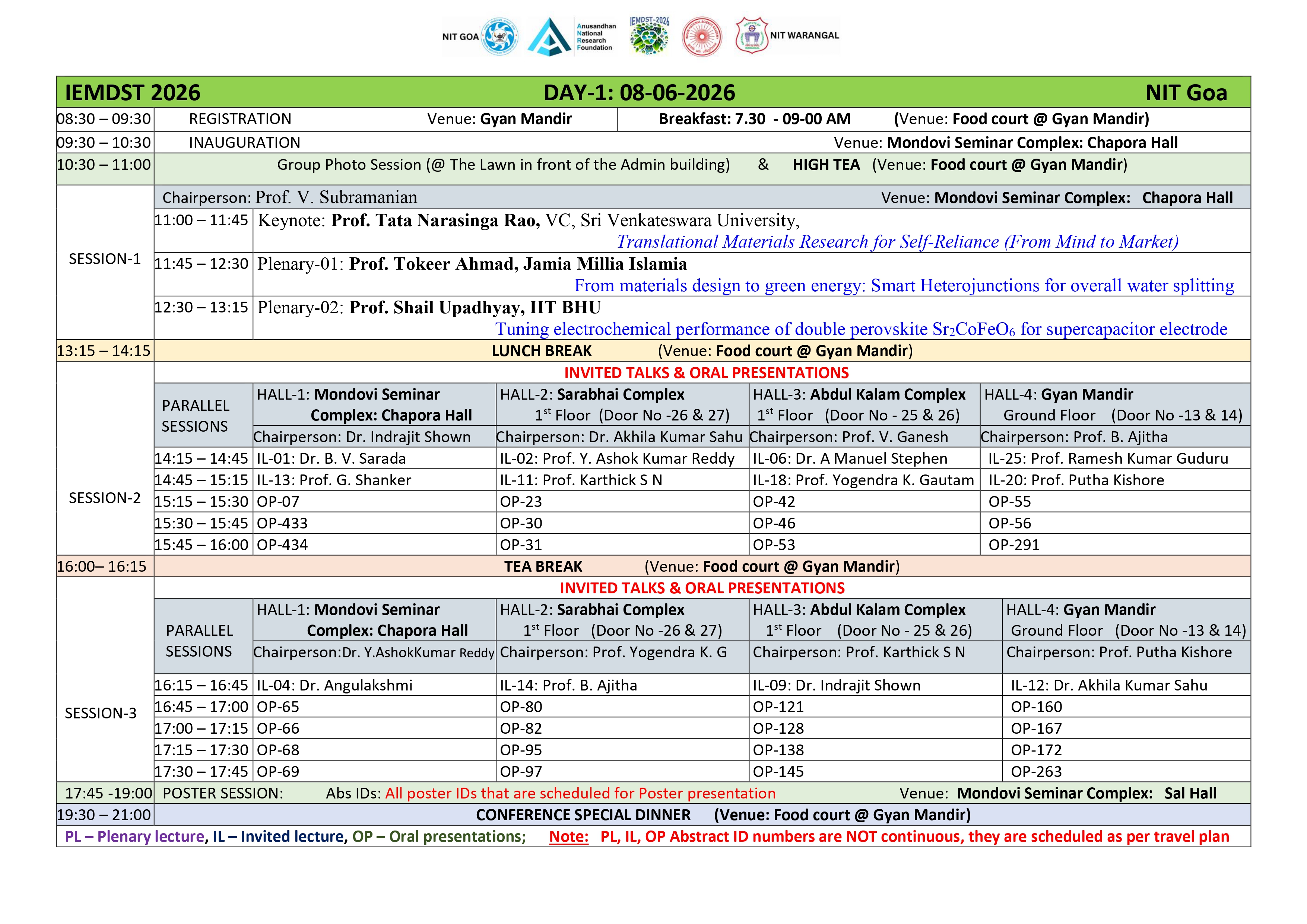Click the NIT Goa circular logo
The width and height of the screenshot is (1307, 924).
[x=500, y=36]
